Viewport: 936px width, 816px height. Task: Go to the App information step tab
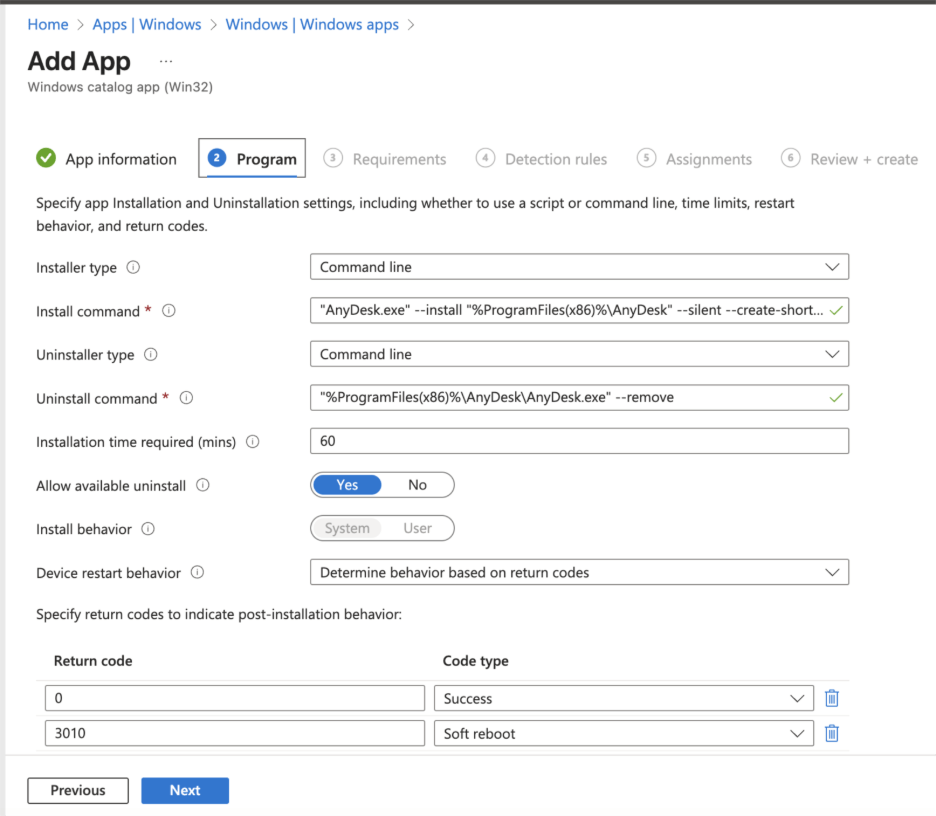[x=107, y=159]
